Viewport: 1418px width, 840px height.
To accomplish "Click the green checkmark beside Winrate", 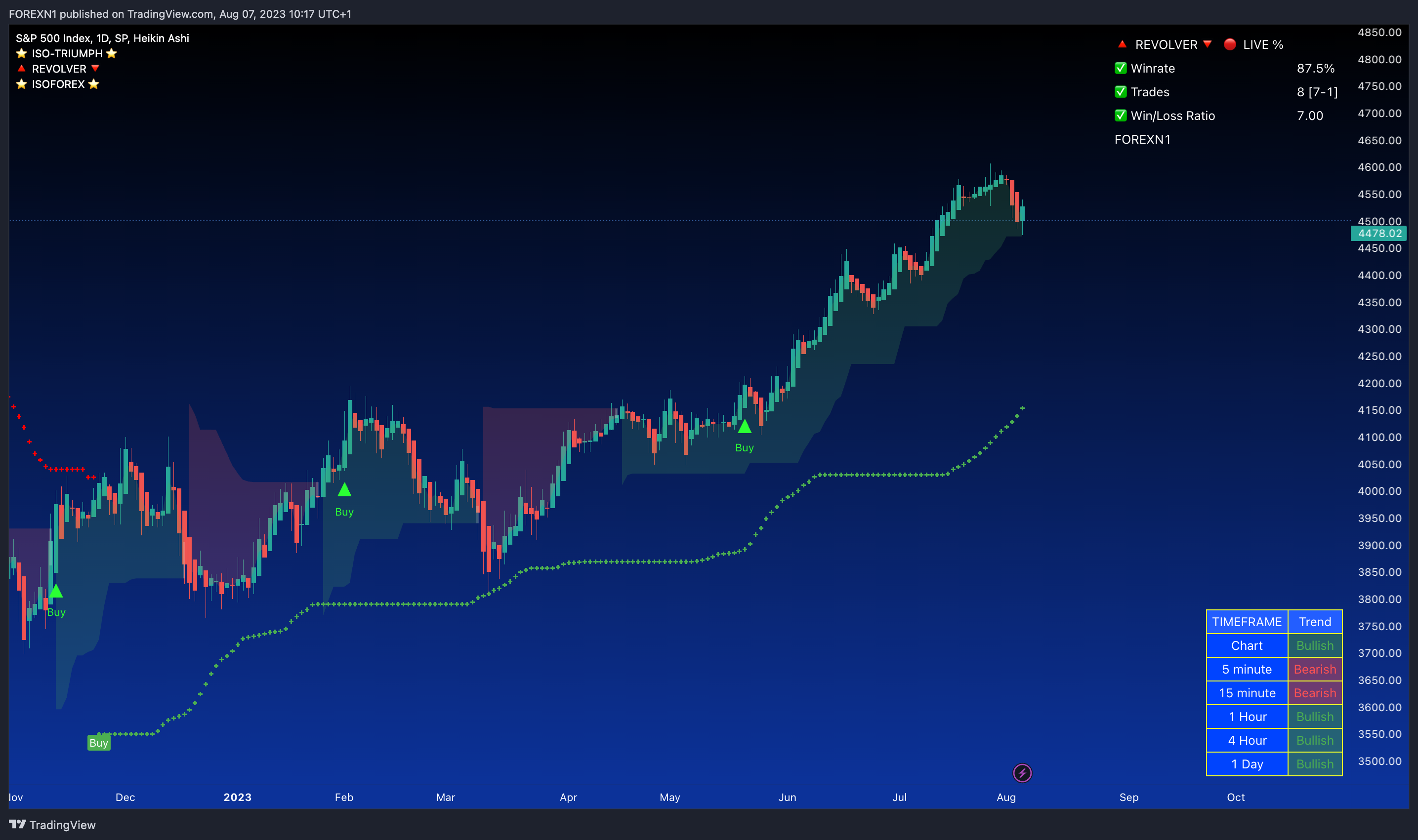I will pyautogui.click(x=1121, y=68).
